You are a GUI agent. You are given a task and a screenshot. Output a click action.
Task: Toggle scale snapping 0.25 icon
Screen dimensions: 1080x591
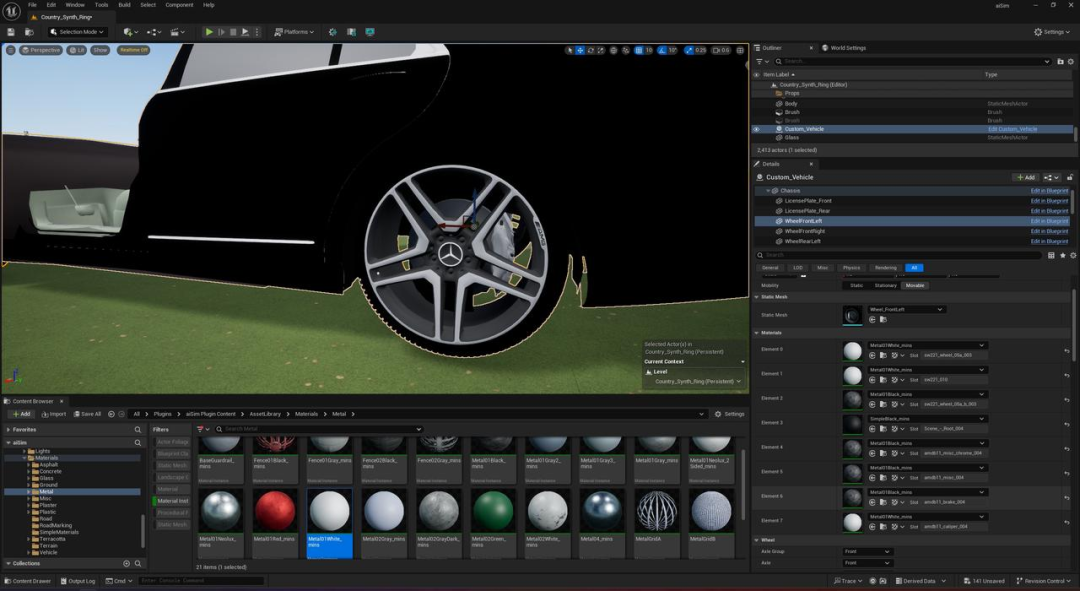pos(689,50)
